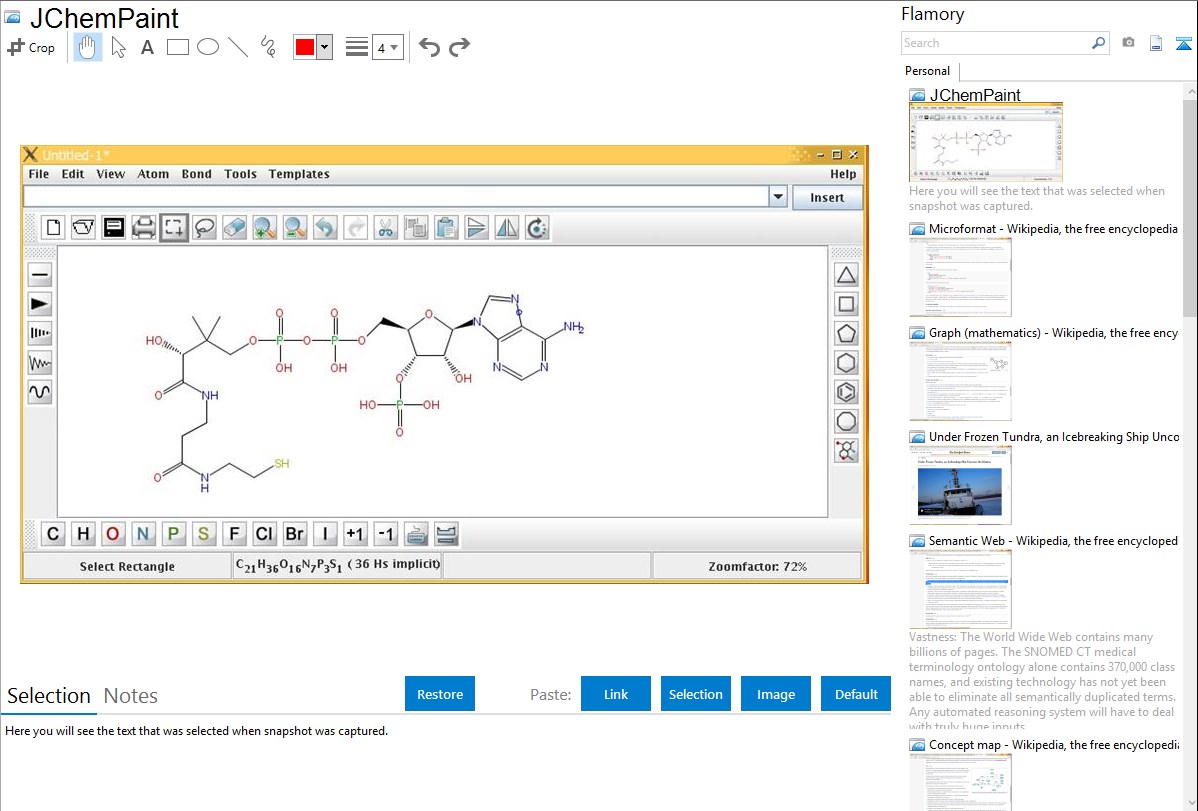The width and height of the screenshot is (1198, 811).
Task: Click the zoom out magnifier
Action: (x=295, y=228)
